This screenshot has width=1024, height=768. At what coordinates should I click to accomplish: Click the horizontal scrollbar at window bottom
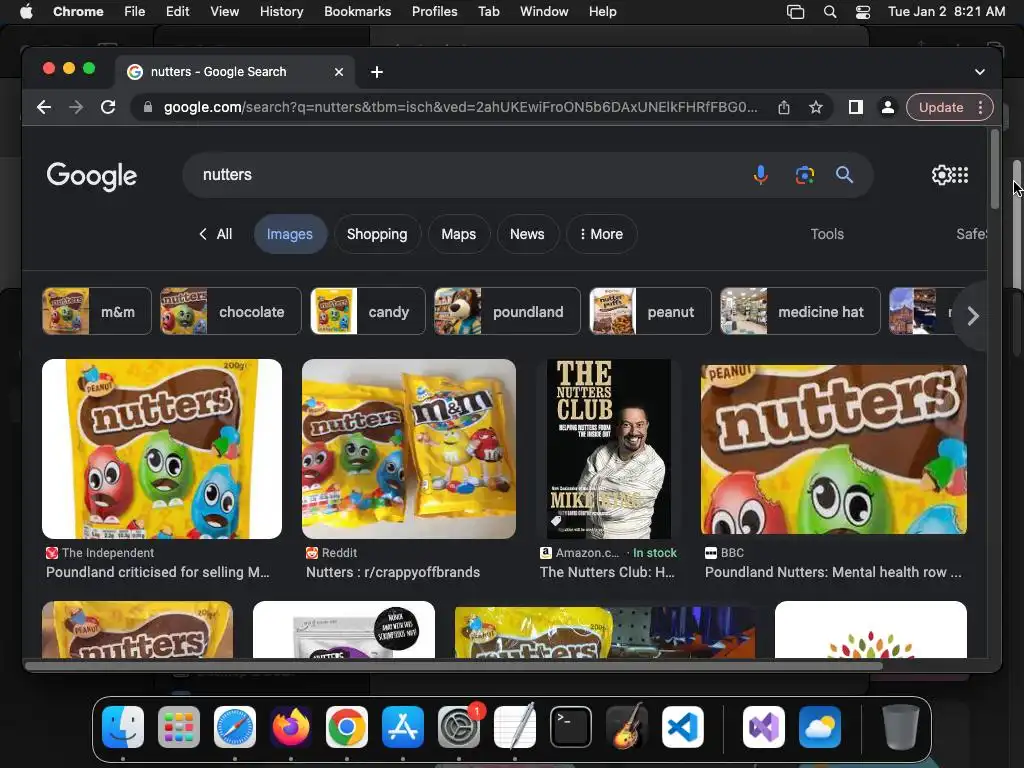click(x=454, y=666)
